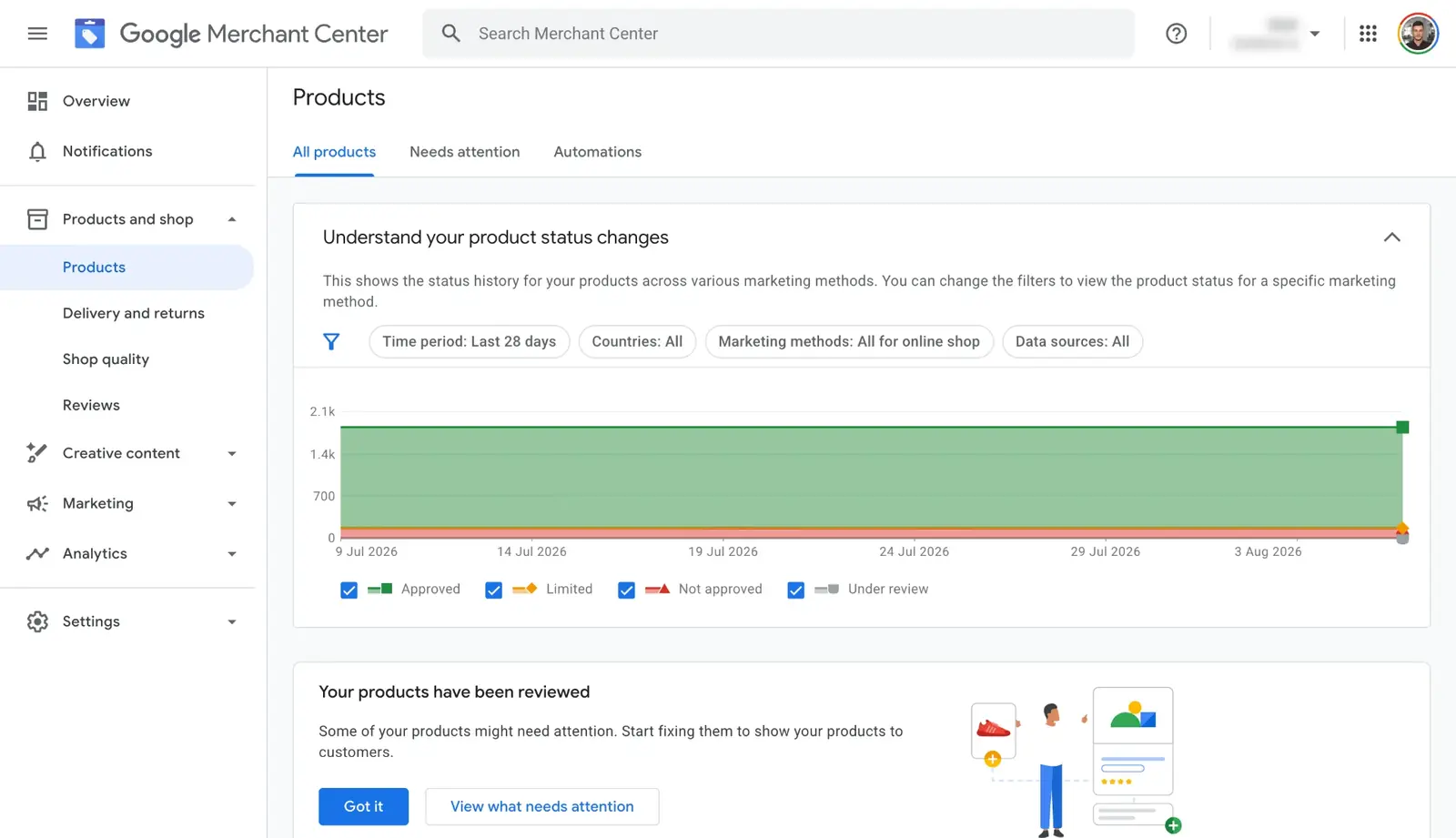
Task: Open the Data sources: All filter
Action: click(1072, 341)
